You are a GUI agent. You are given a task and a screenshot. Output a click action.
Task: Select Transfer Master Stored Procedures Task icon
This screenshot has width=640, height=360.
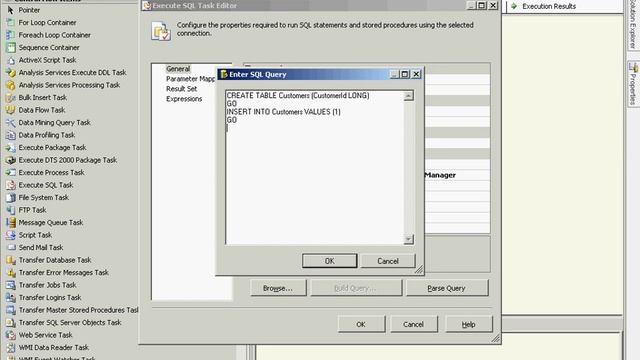(11, 310)
